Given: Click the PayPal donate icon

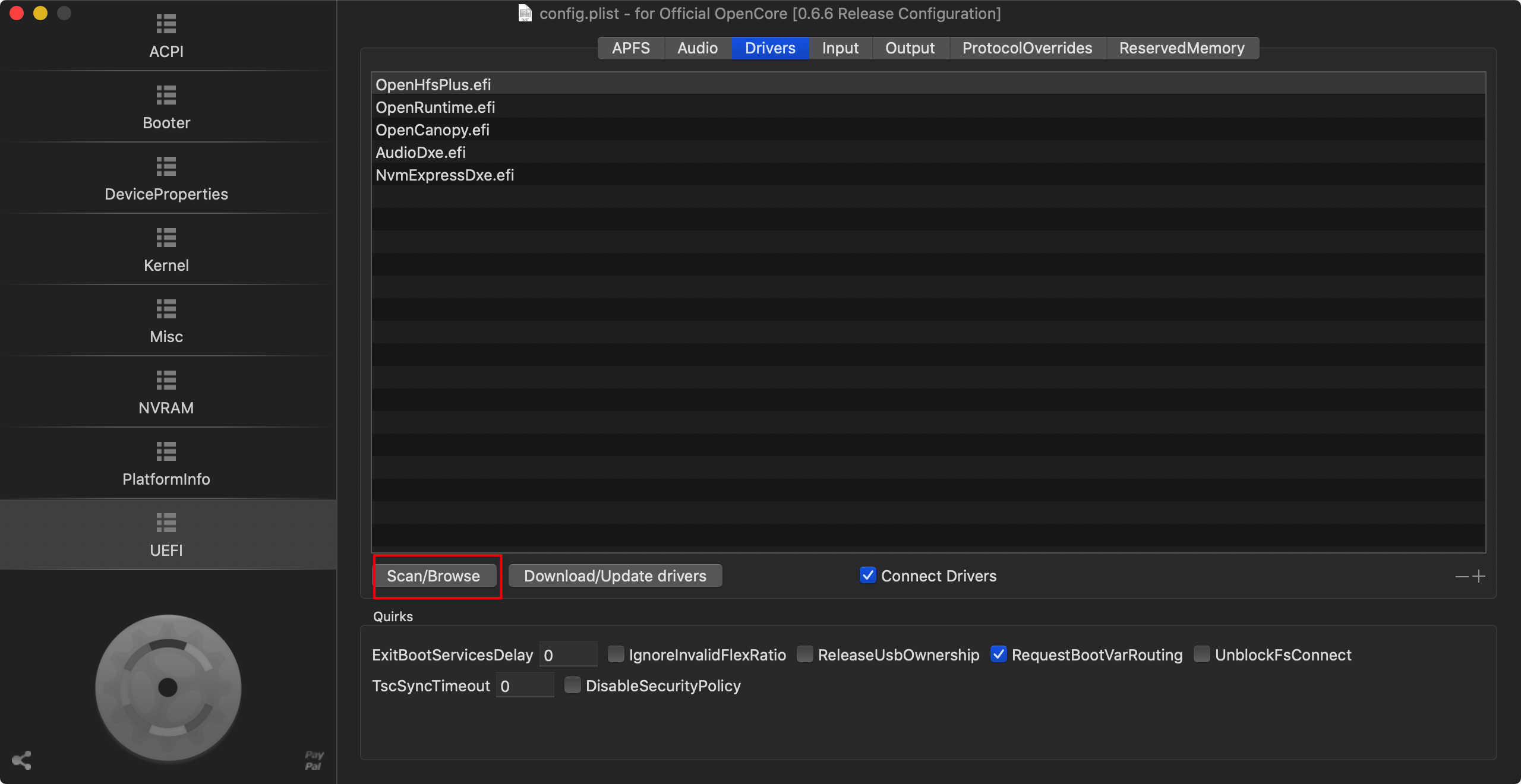Looking at the screenshot, I should [x=314, y=760].
